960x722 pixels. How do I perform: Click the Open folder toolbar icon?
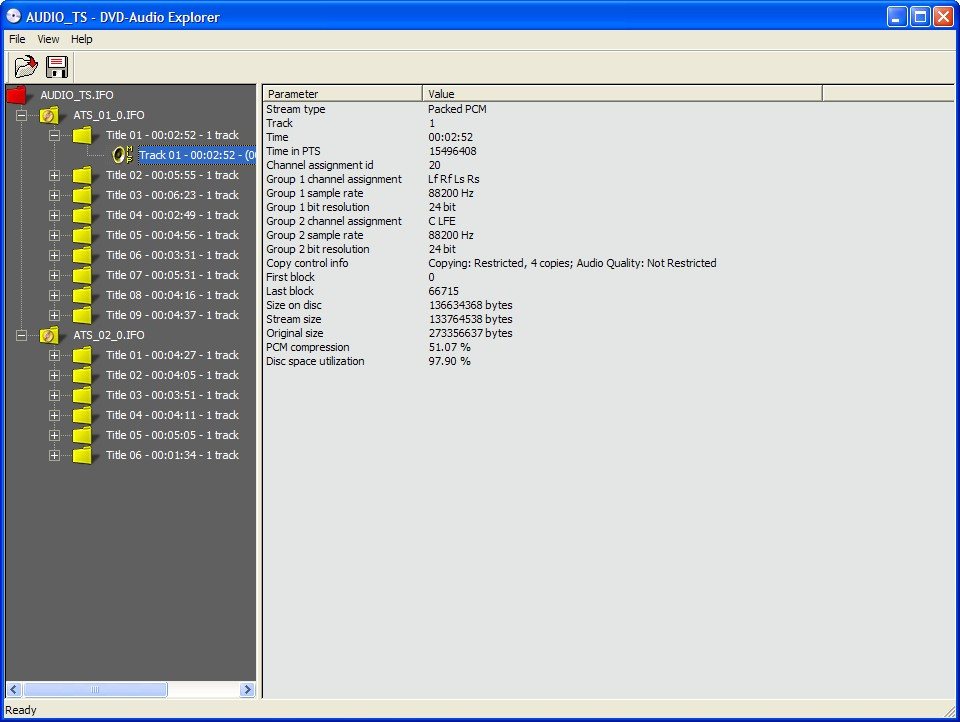(25, 67)
